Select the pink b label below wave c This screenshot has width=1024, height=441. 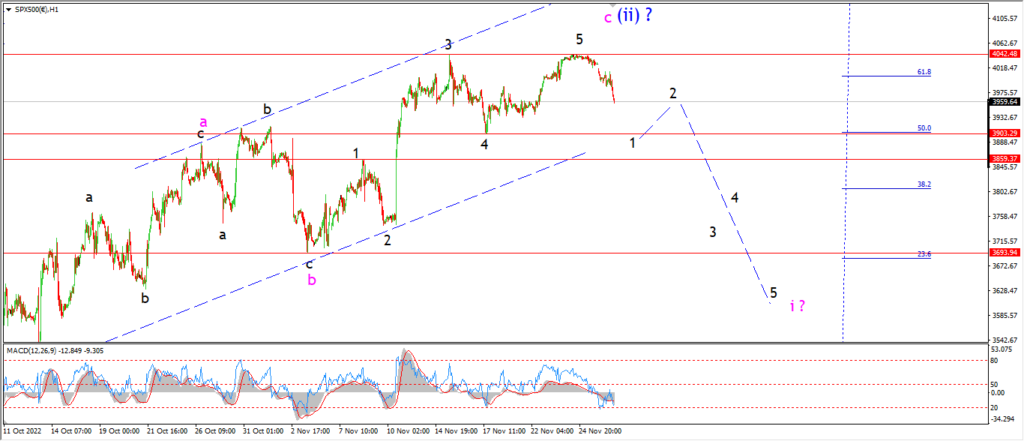click(x=312, y=280)
